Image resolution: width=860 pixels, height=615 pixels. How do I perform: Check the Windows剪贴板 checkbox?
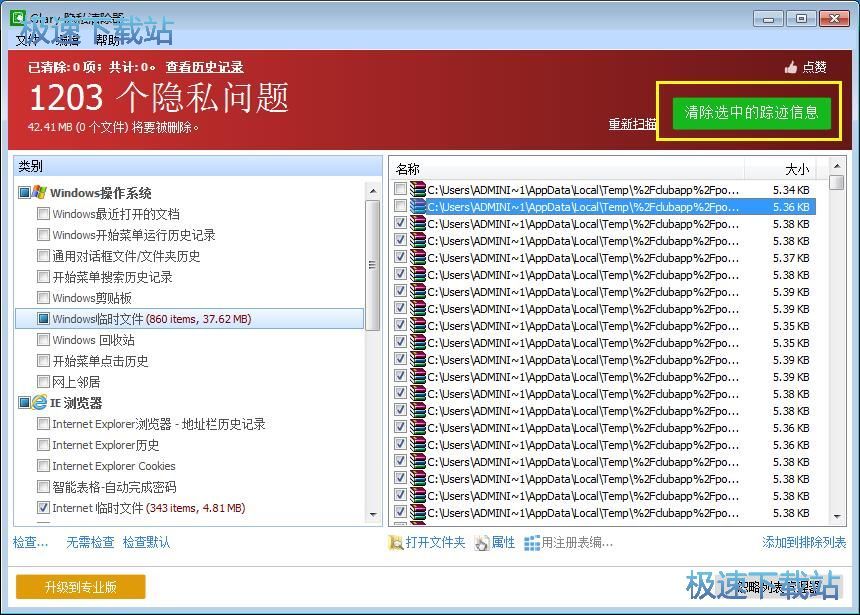coord(43,297)
